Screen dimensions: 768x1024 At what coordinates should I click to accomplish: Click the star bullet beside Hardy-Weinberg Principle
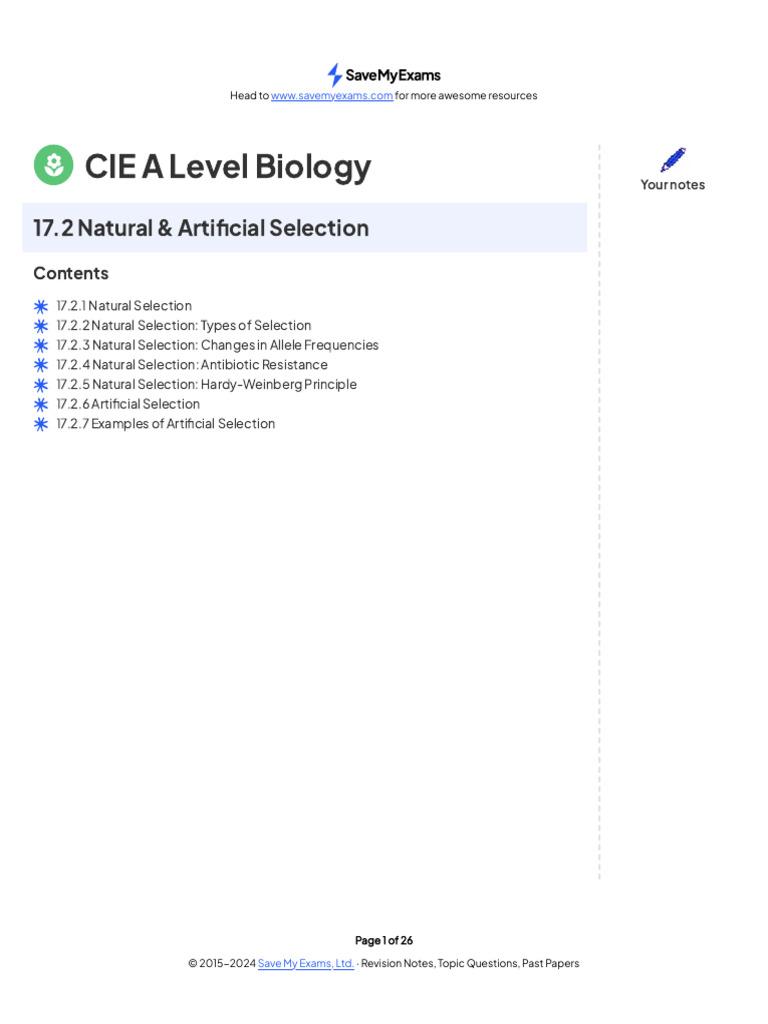tap(41, 385)
